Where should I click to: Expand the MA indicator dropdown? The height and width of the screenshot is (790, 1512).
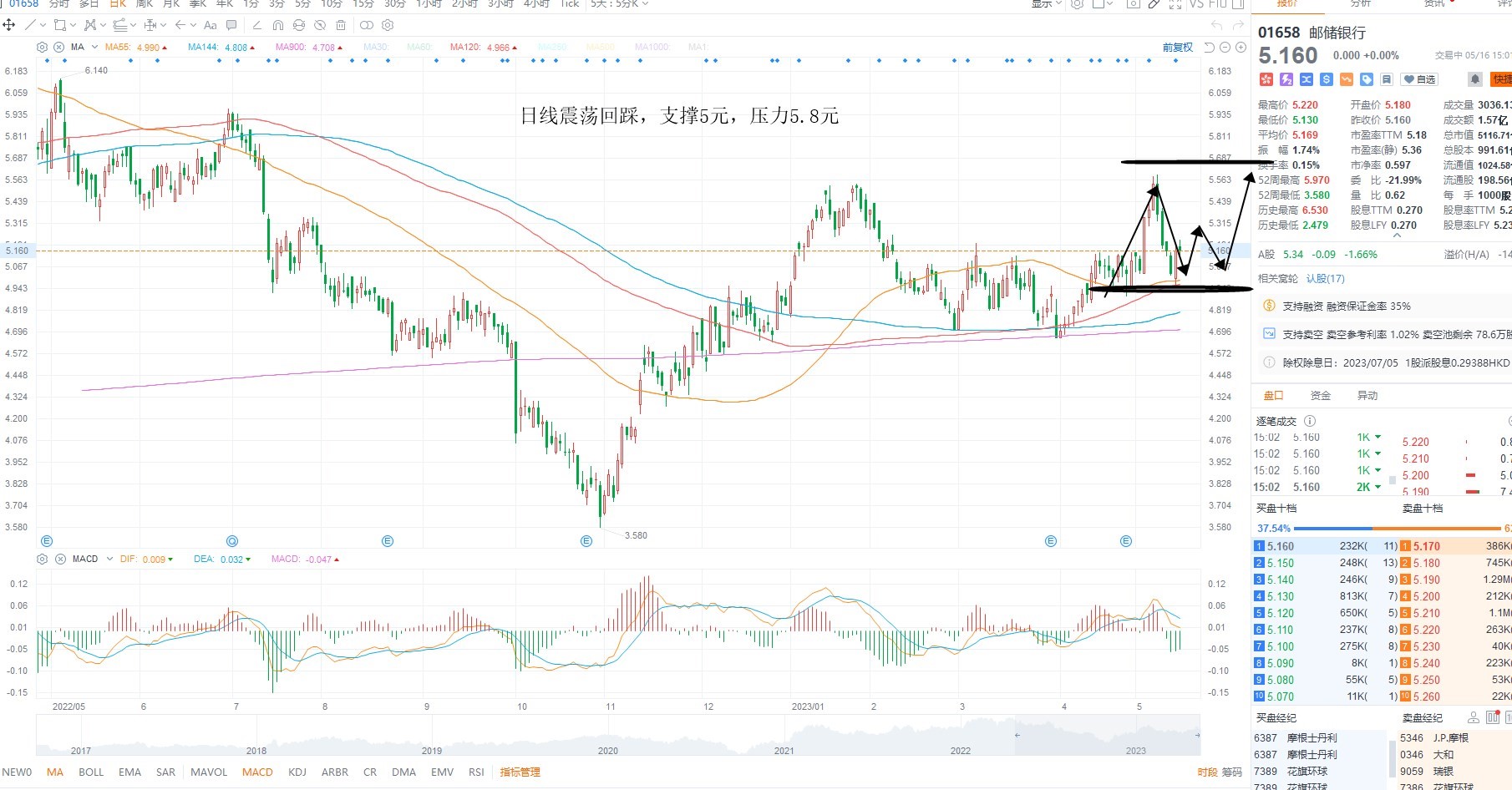pyautogui.click(x=94, y=48)
